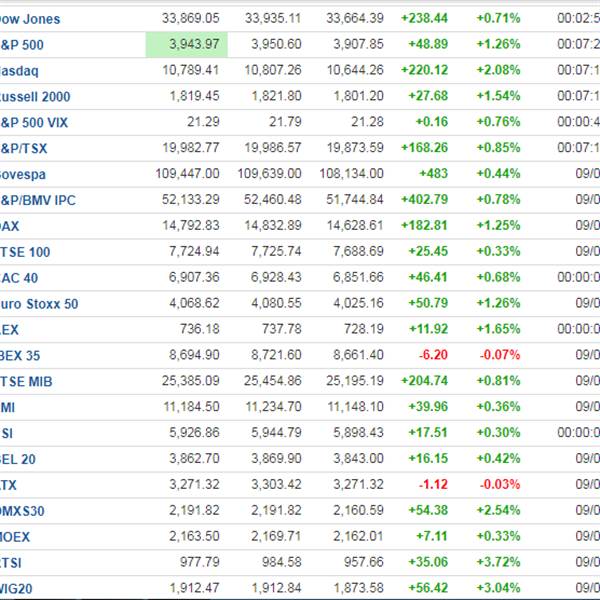
Task: Select S&P/TSX change +168.26
Action: (x=424, y=148)
